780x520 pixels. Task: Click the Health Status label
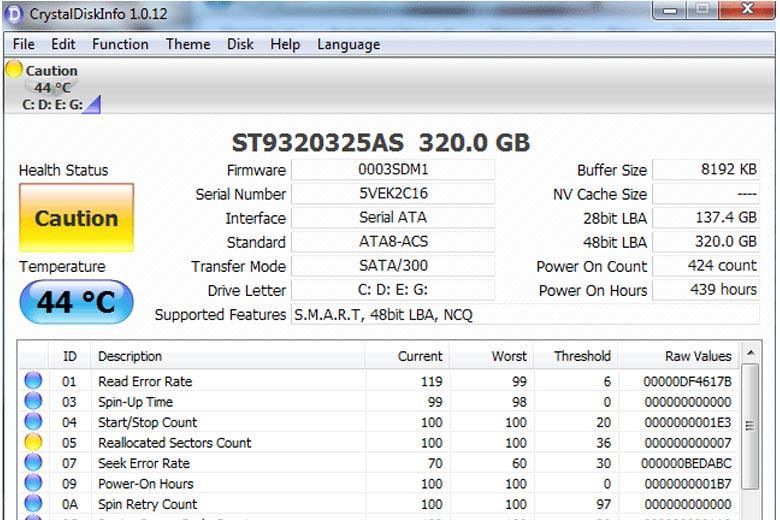(x=63, y=170)
